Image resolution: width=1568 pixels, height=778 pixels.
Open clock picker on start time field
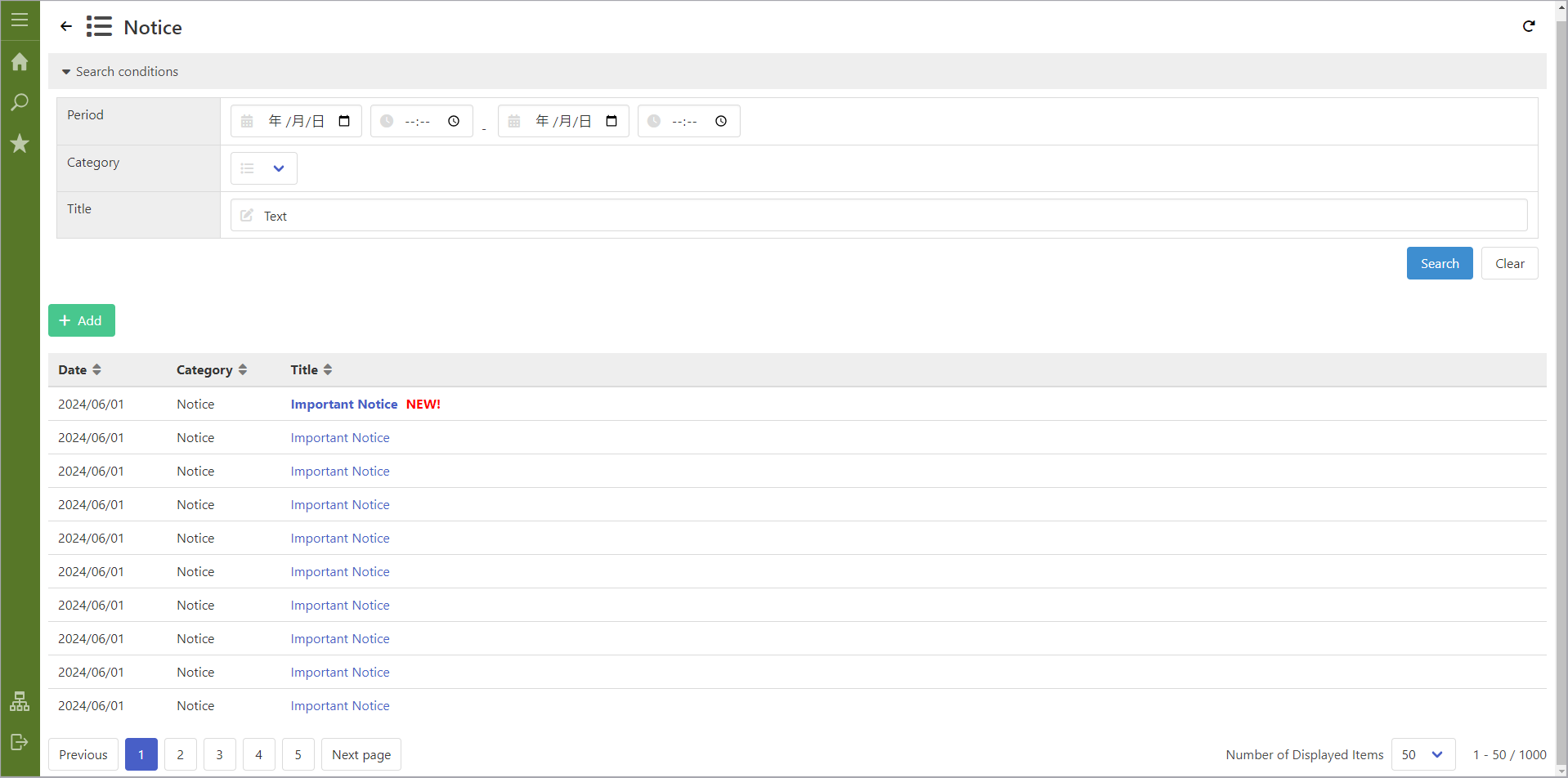454,121
